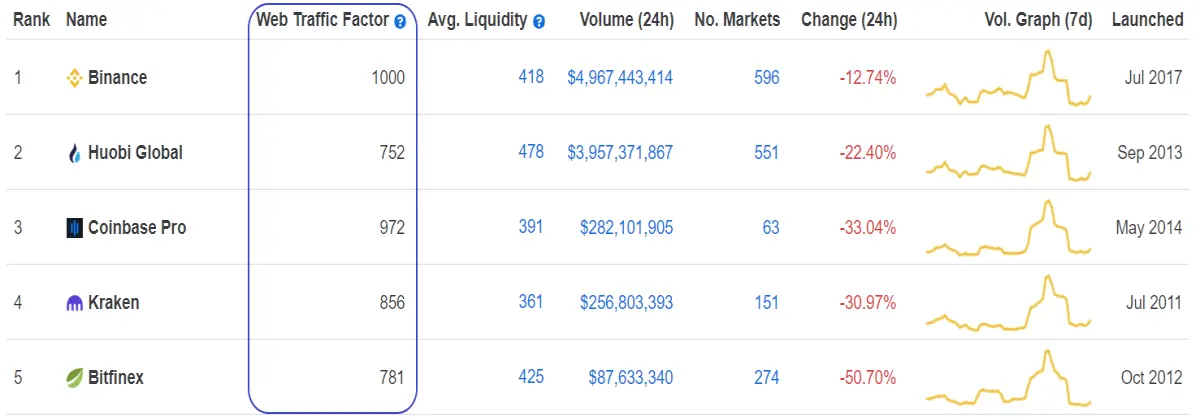Sort by Avg. Liquidity column header
Viewport: 1200px width, 420px height.
477,19
